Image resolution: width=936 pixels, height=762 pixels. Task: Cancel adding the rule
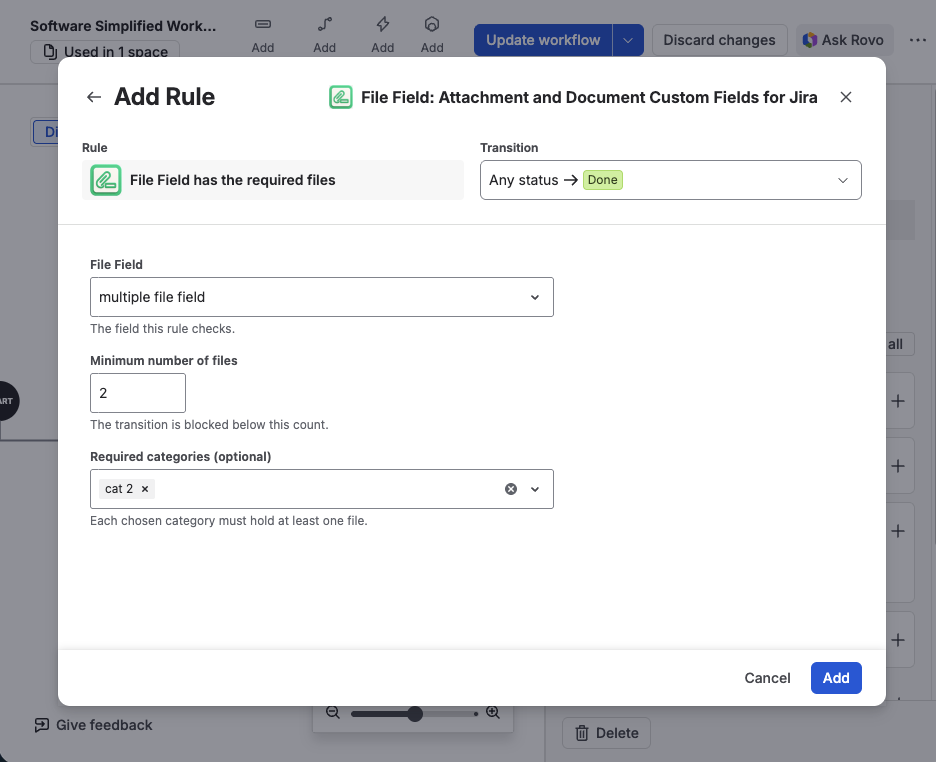pos(767,678)
